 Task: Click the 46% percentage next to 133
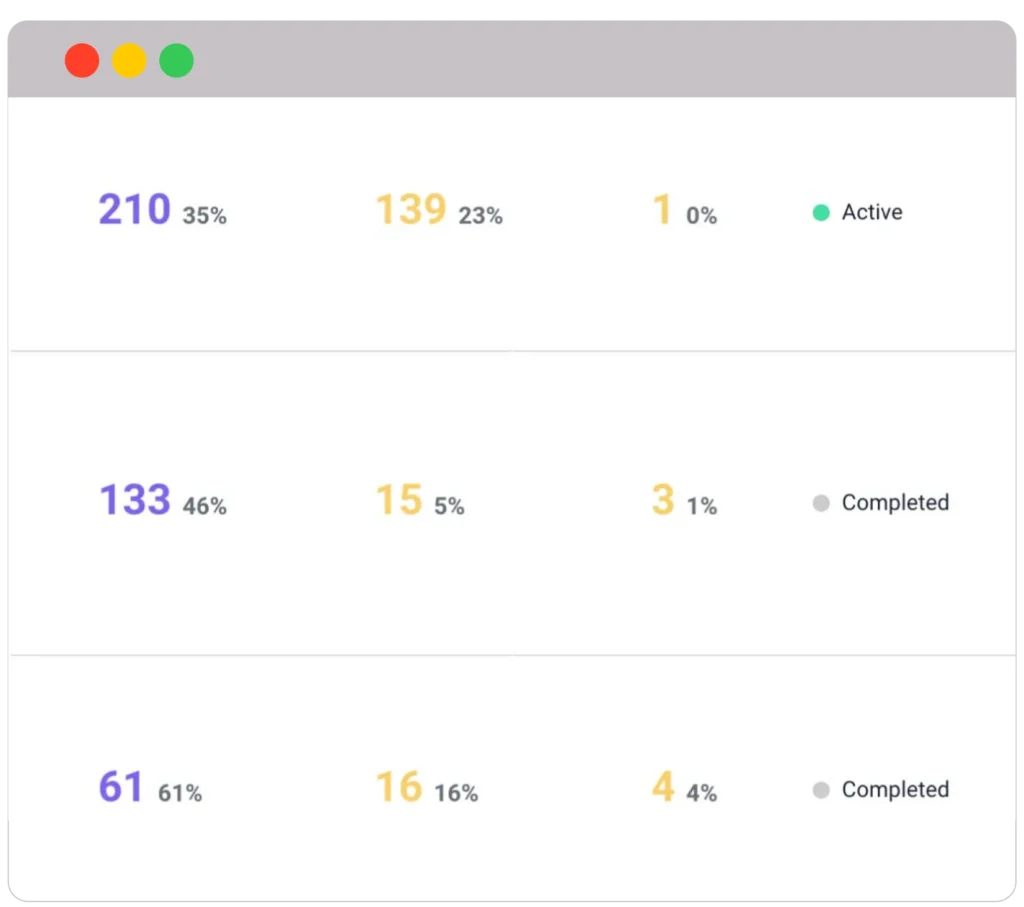click(x=205, y=507)
